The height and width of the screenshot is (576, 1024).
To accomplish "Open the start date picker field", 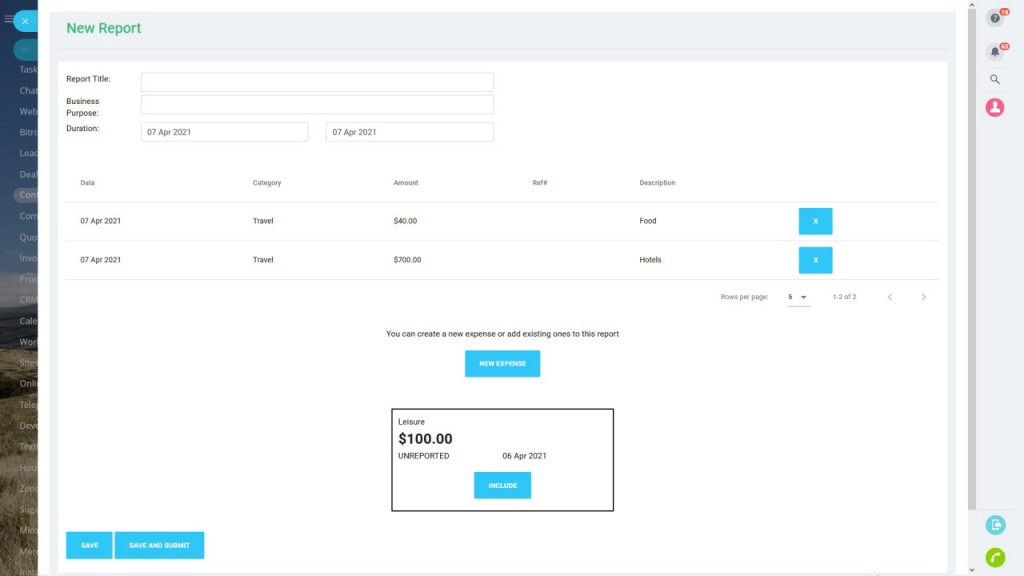I will click(x=224, y=132).
